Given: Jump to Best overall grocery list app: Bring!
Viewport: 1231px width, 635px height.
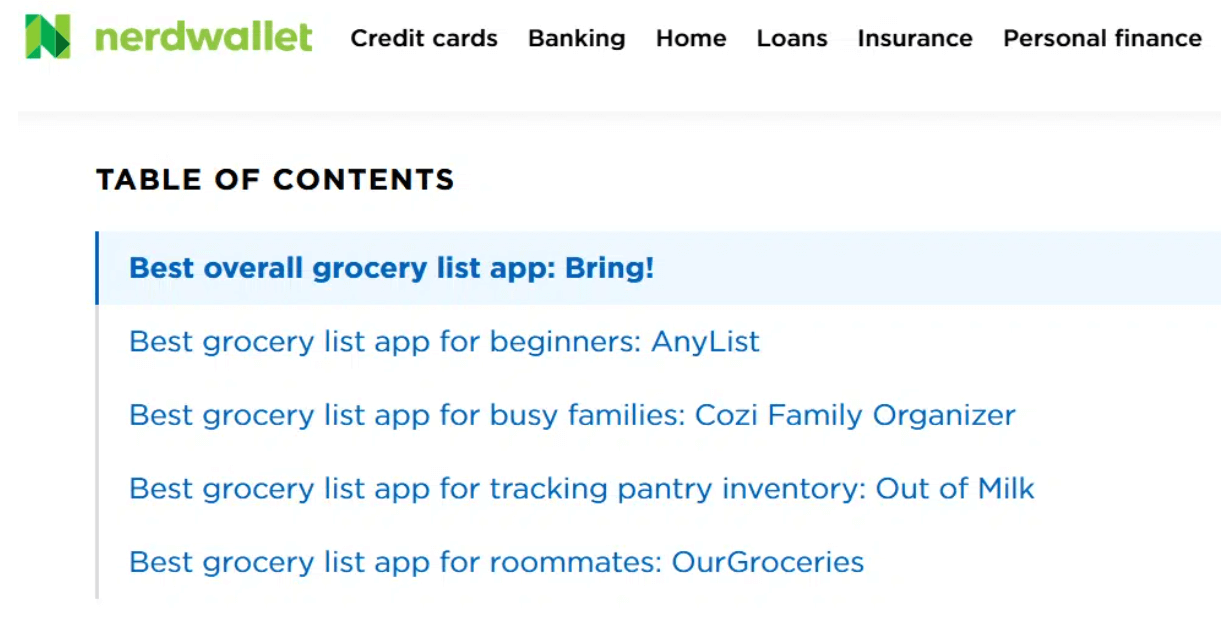Looking at the screenshot, I should [392, 268].
